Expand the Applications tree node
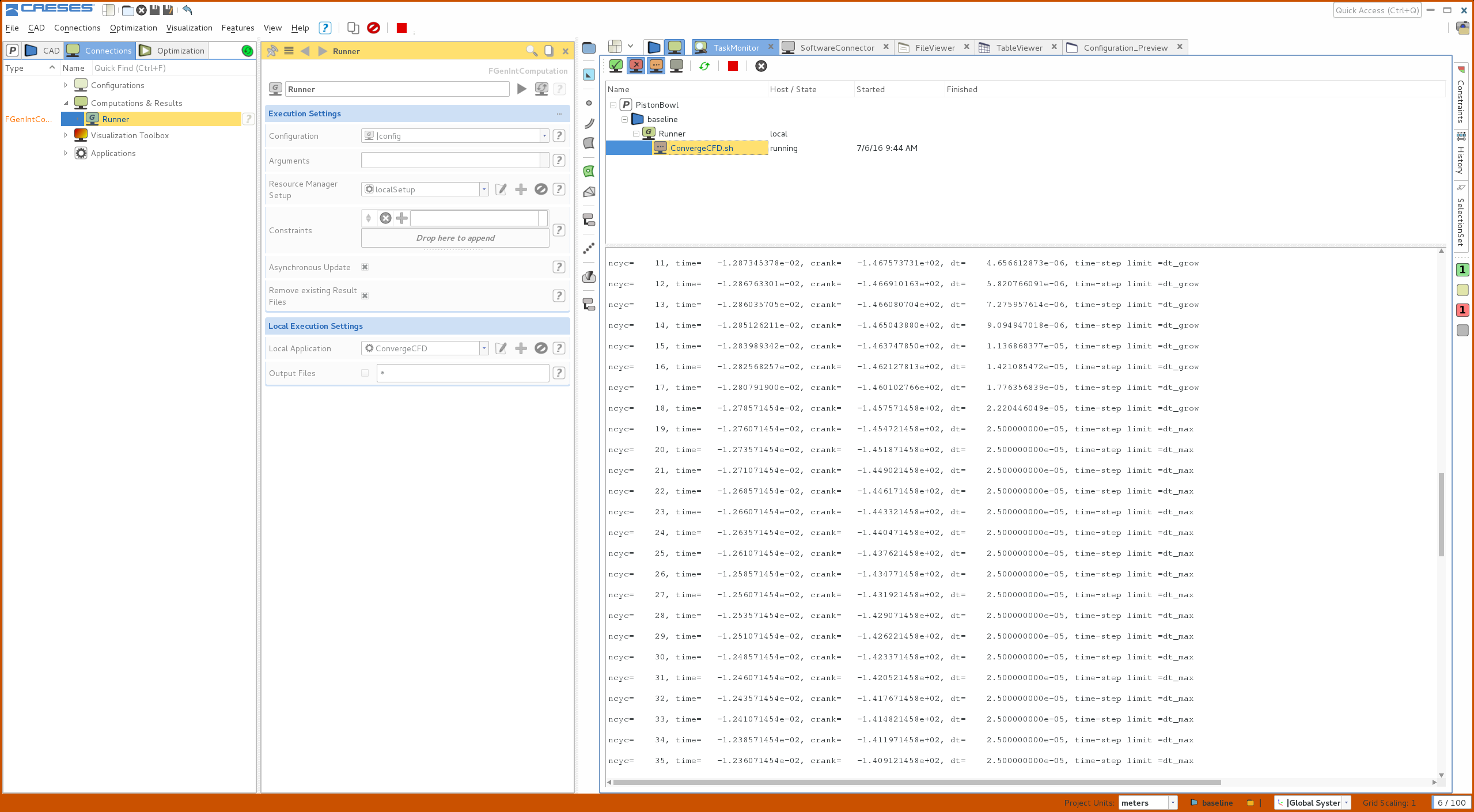1474x812 pixels. [x=66, y=153]
